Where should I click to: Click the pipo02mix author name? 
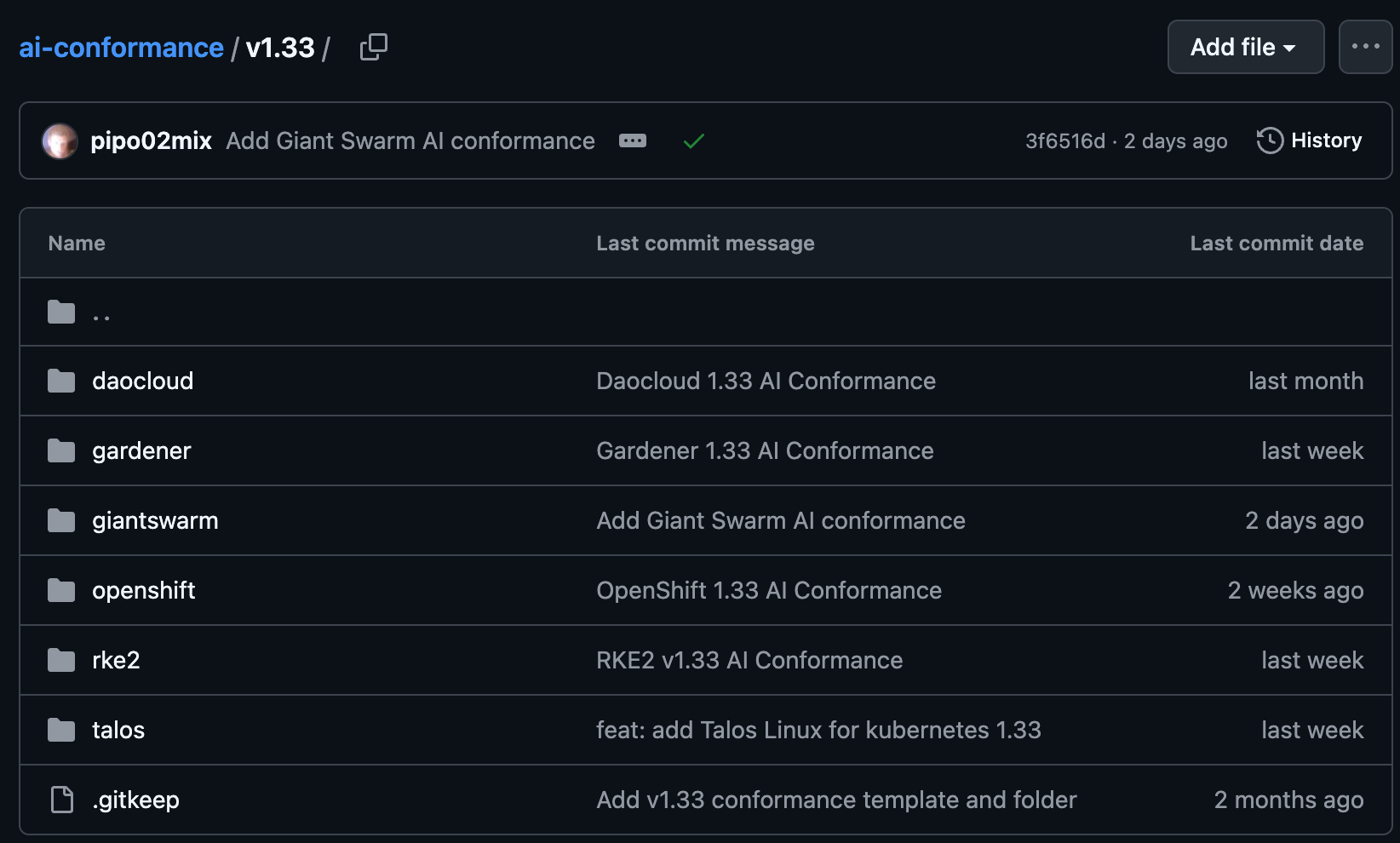[151, 140]
